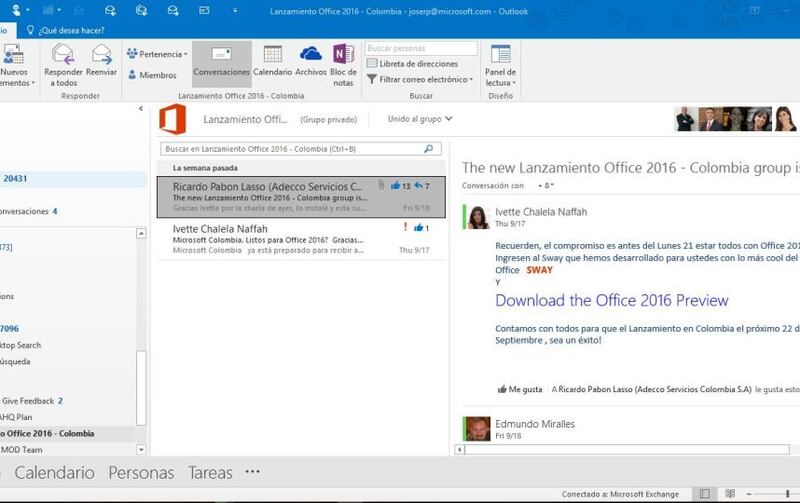Collapse the La semana pasada group header
The width and height of the screenshot is (800, 503).
pyautogui.click(x=301, y=168)
